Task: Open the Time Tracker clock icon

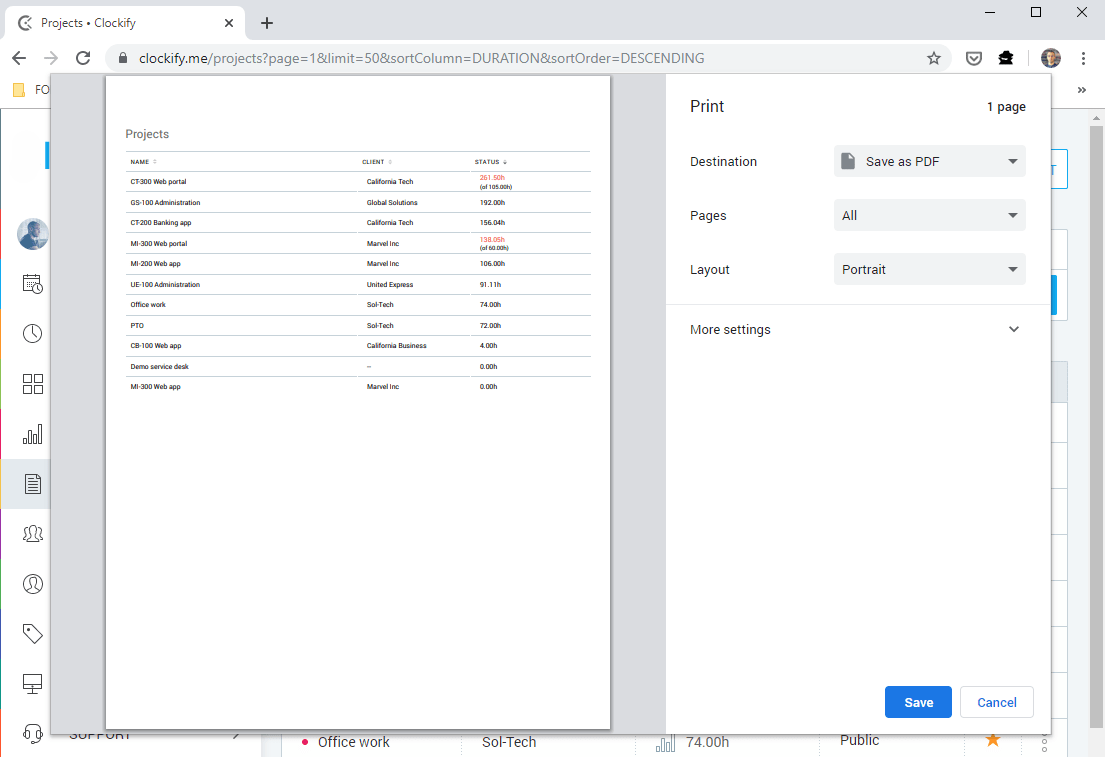Action: [33, 334]
